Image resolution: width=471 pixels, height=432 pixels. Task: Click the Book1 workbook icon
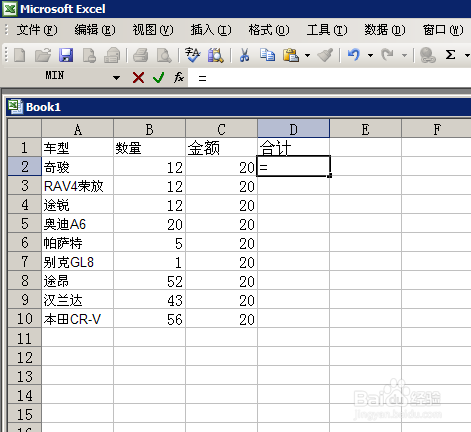click(x=15, y=107)
